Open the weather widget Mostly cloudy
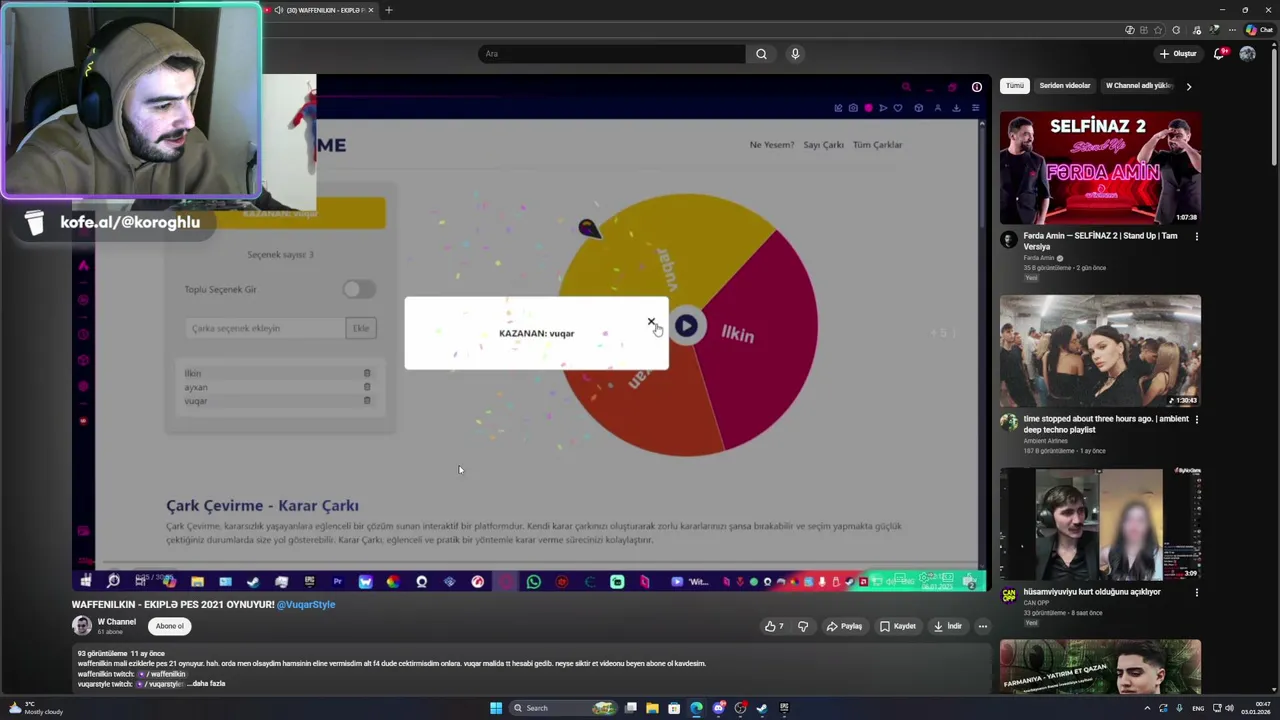1280x720 pixels. 36,708
